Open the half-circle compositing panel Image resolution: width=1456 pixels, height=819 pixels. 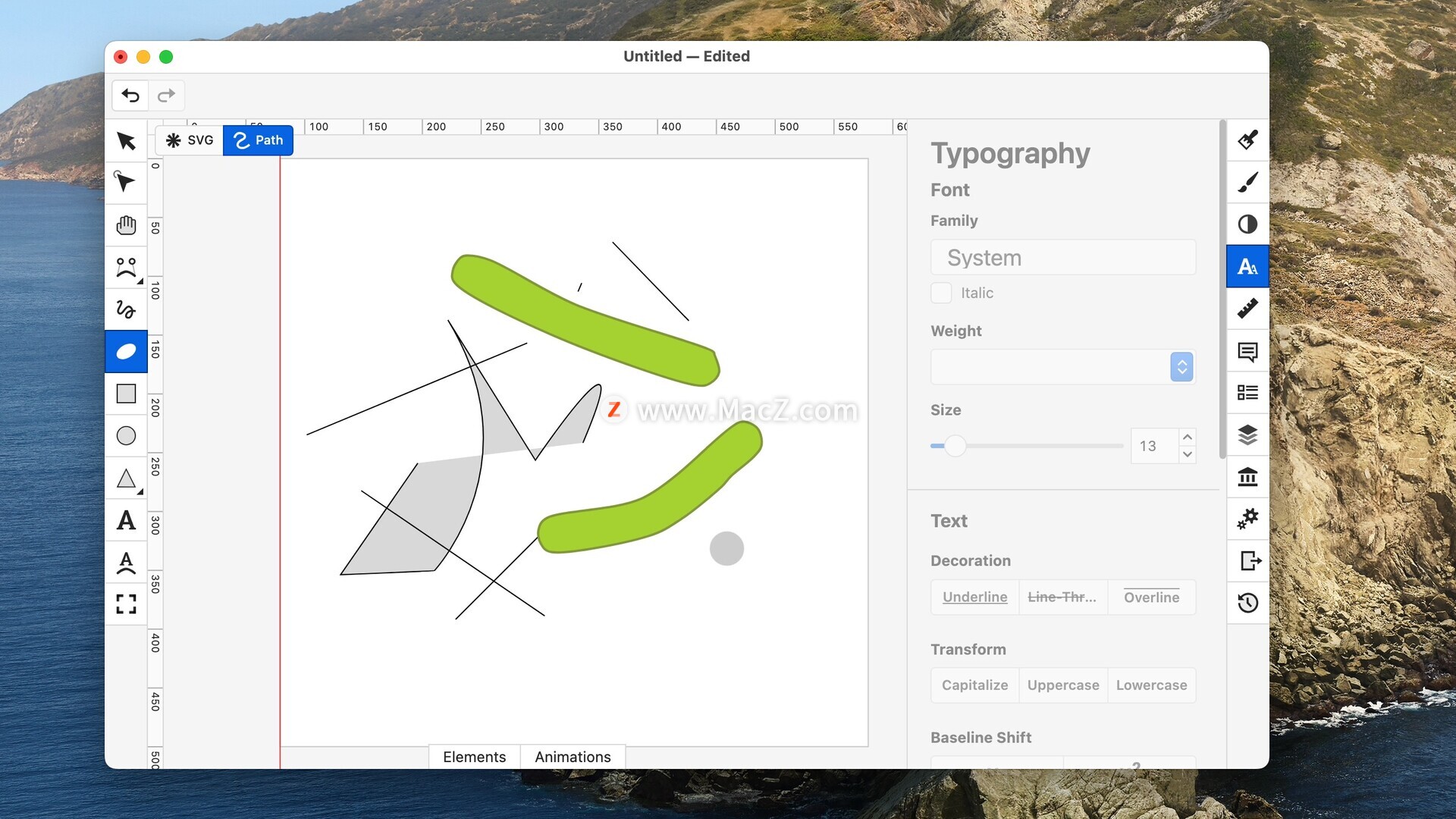(x=1247, y=224)
